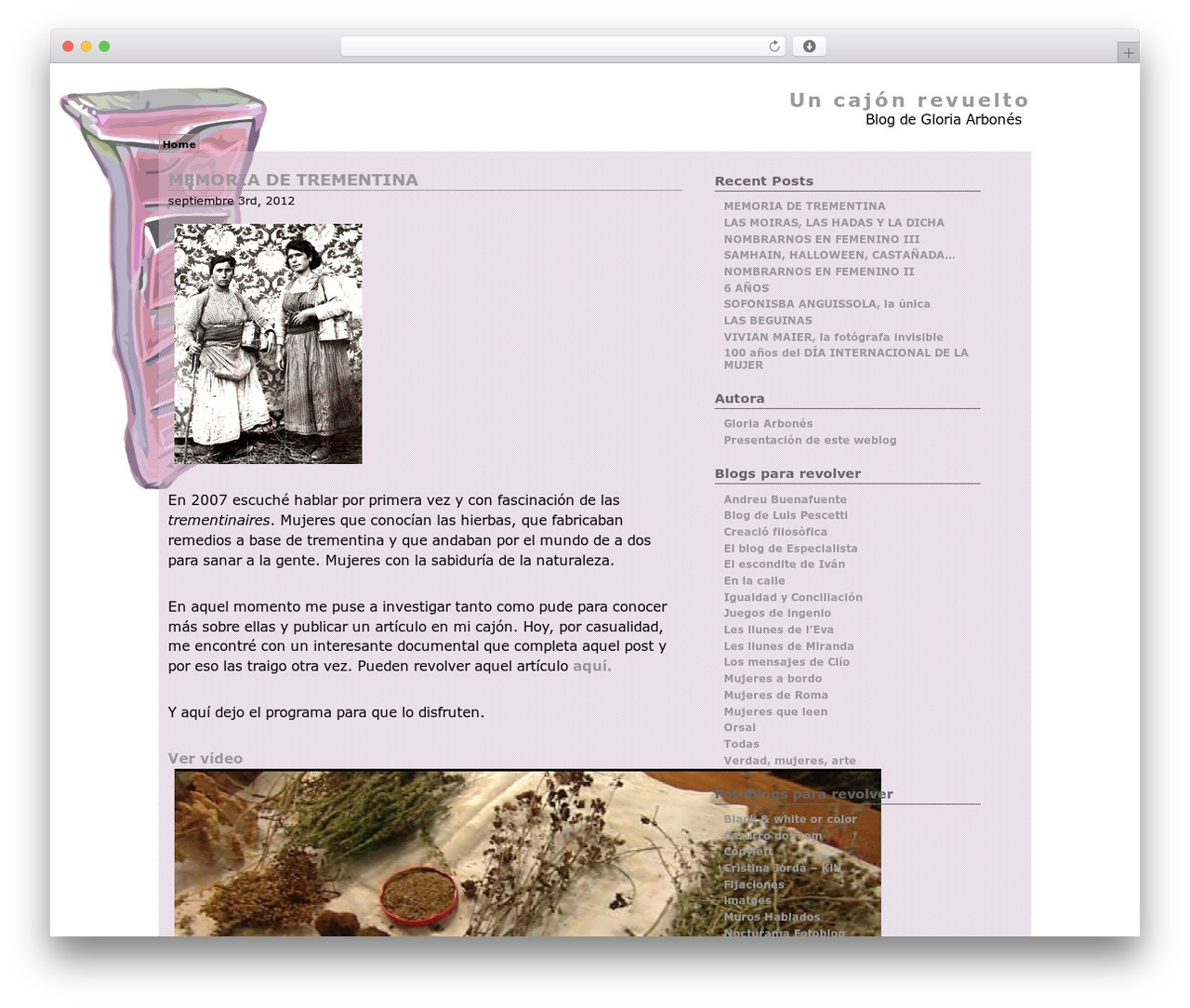Open the 'Ver vídeo' link

[205, 759]
